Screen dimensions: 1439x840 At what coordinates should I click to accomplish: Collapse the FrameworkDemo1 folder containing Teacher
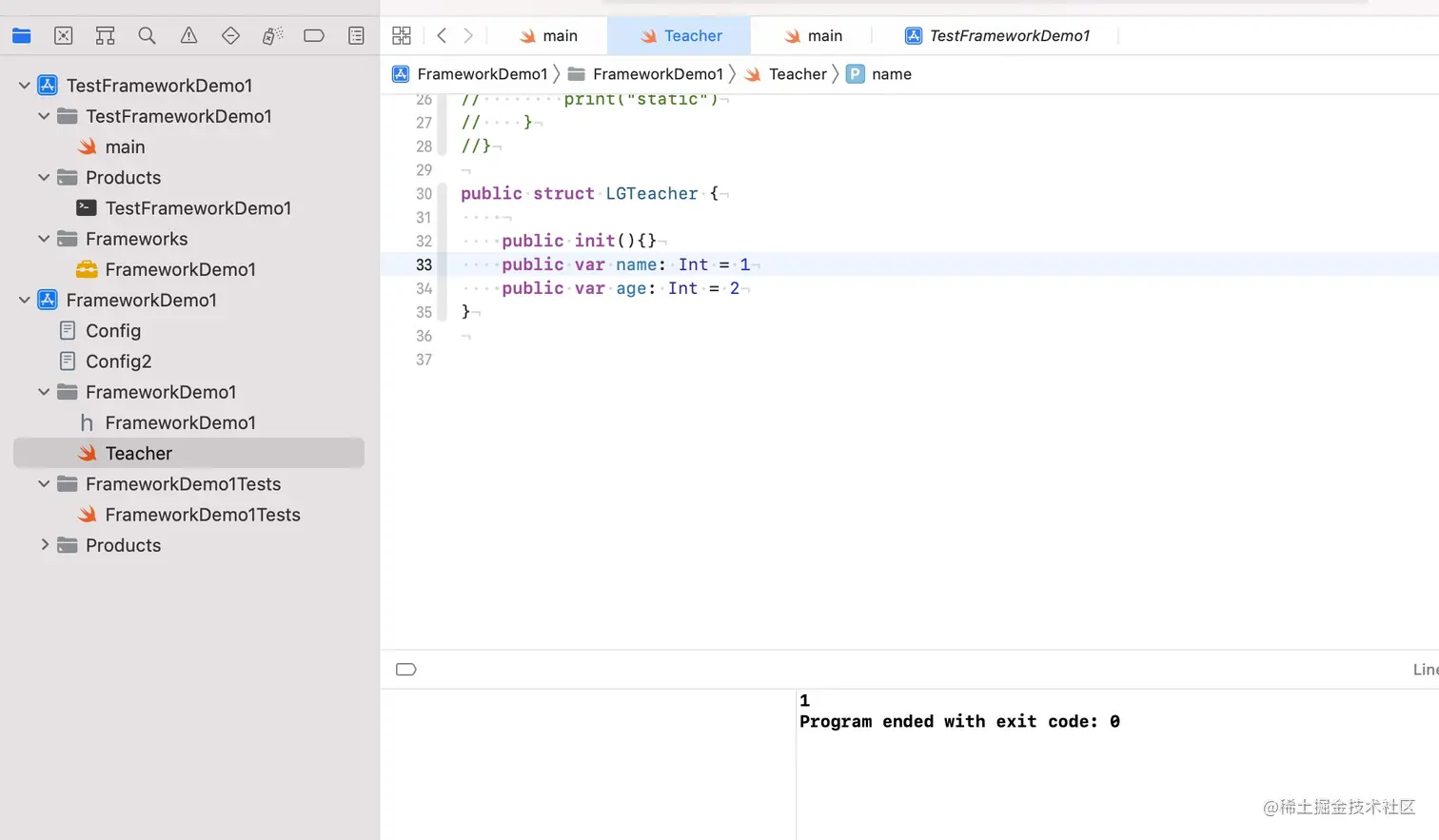[44, 392]
